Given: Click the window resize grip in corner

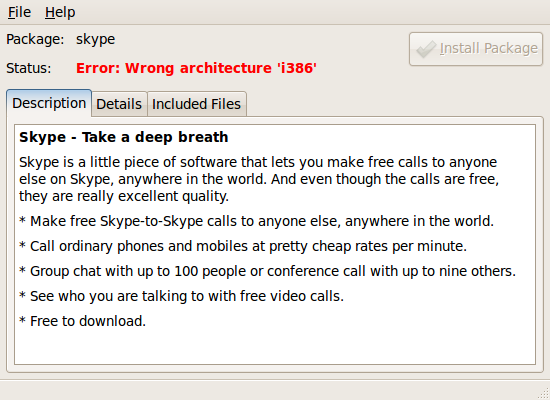Looking at the screenshot, I should [x=543, y=393].
